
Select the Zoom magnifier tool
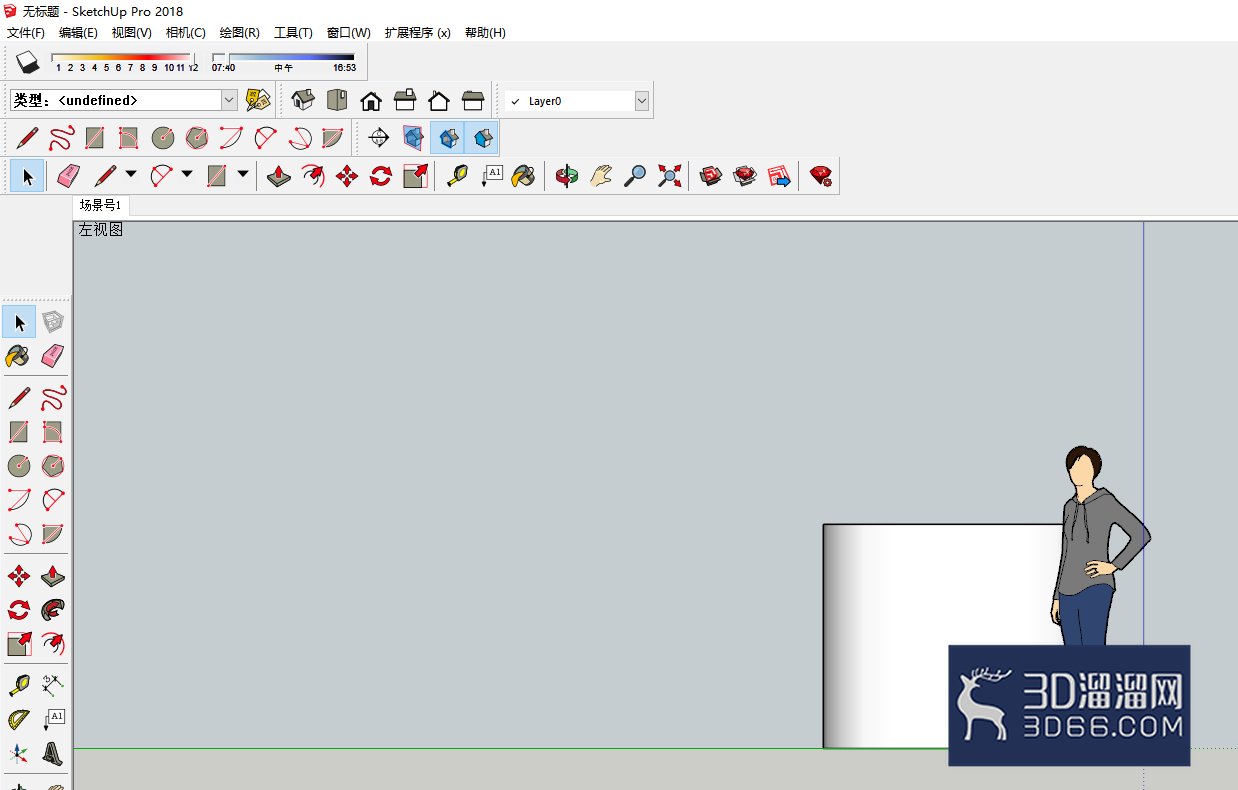(x=635, y=176)
